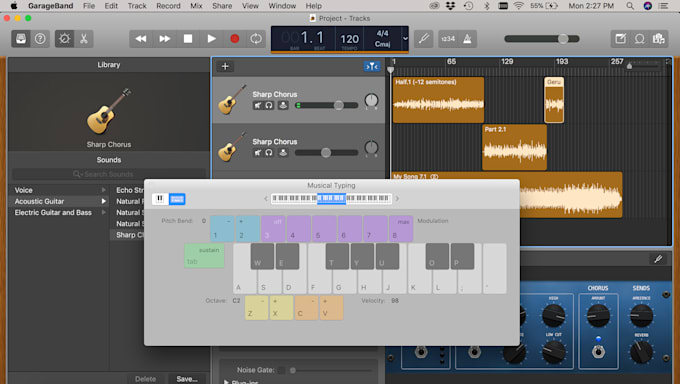The height and width of the screenshot is (384, 680).
Task: Add a new track with plus button
Action: coord(225,66)
